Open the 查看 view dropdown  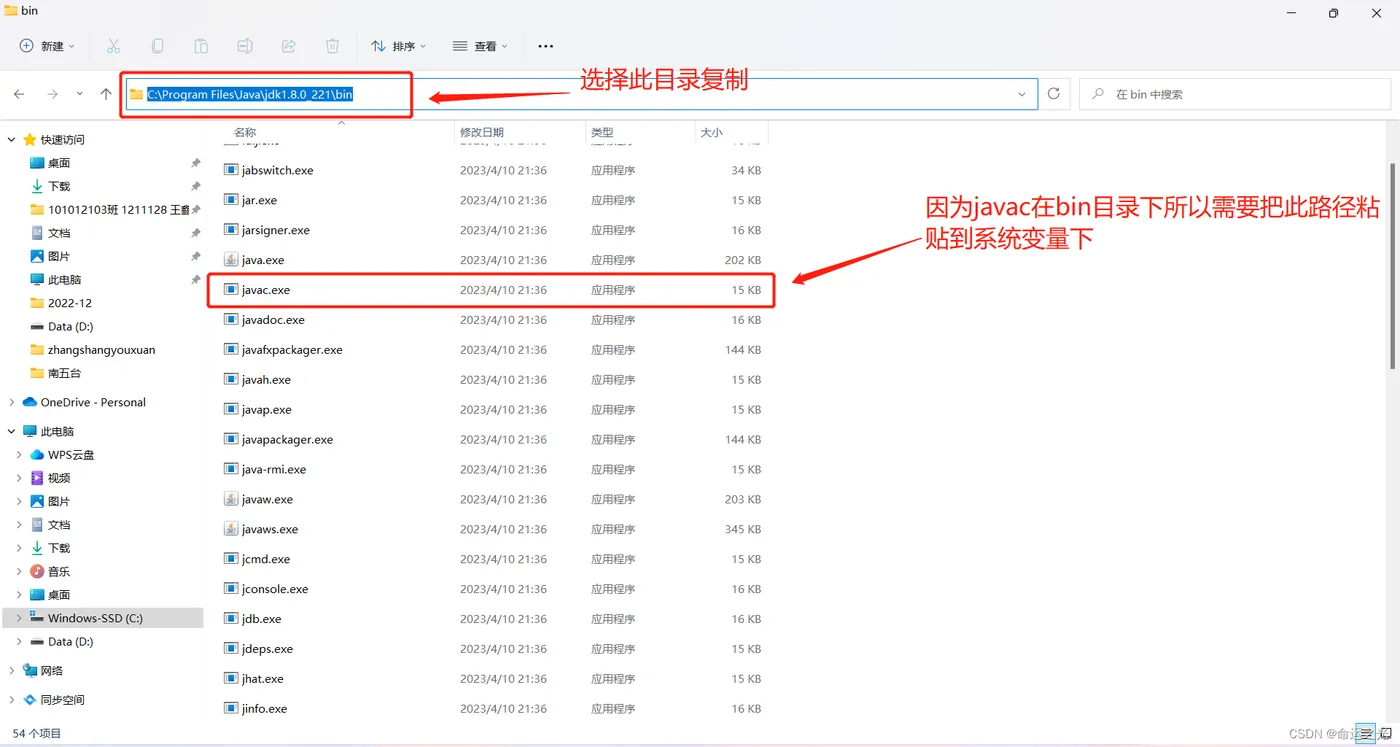(x=480, y=46)
